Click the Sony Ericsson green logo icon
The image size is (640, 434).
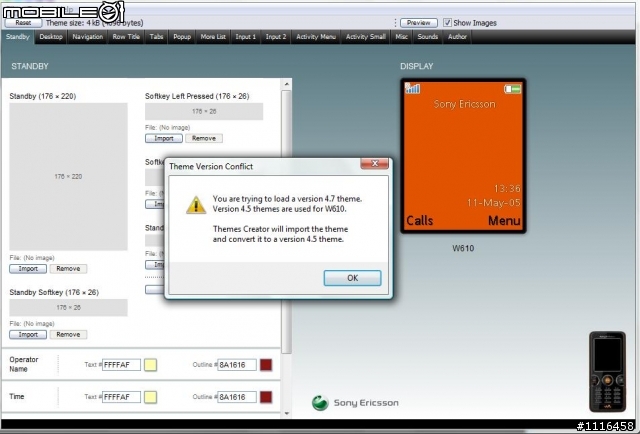coord(320,403)
